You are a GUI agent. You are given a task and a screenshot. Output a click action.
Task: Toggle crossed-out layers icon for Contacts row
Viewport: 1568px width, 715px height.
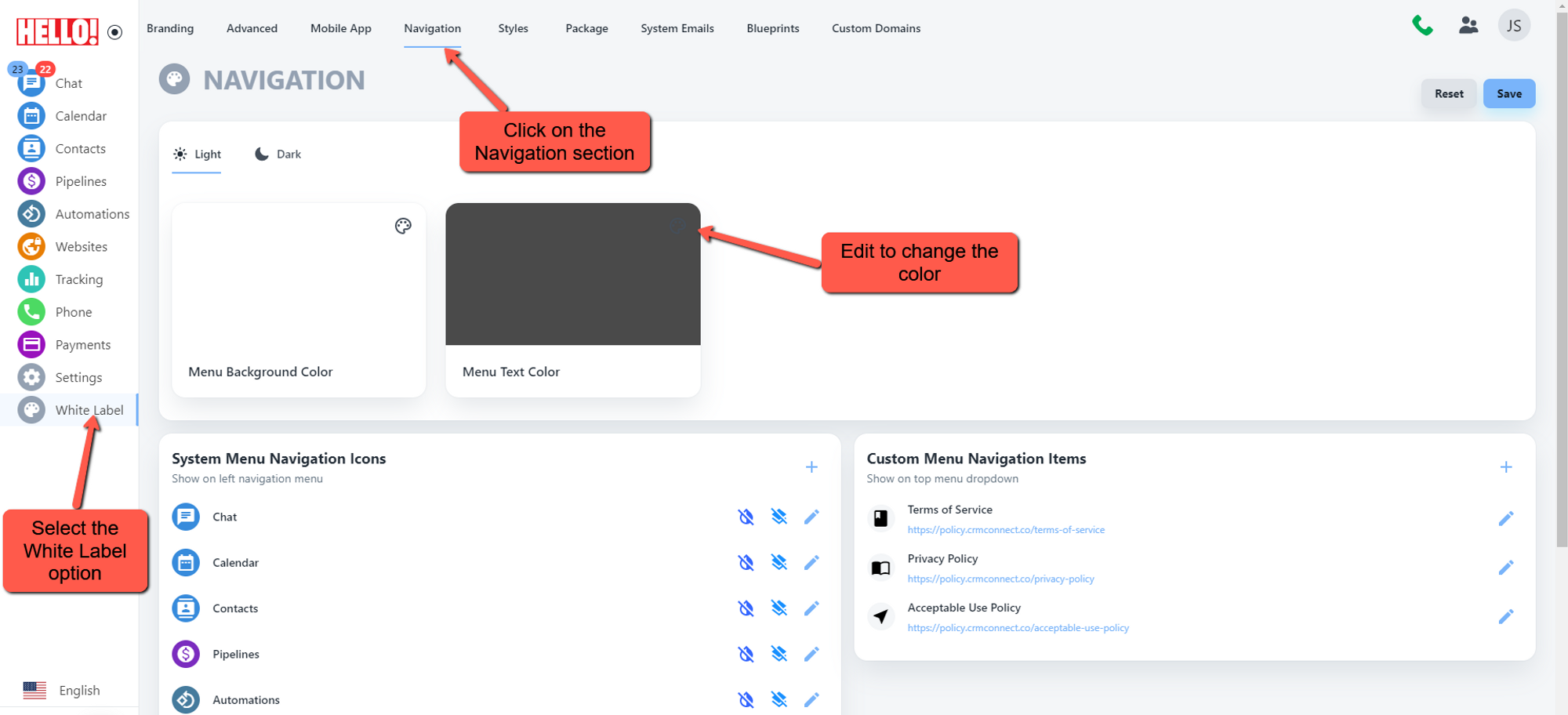click(779, 608)
